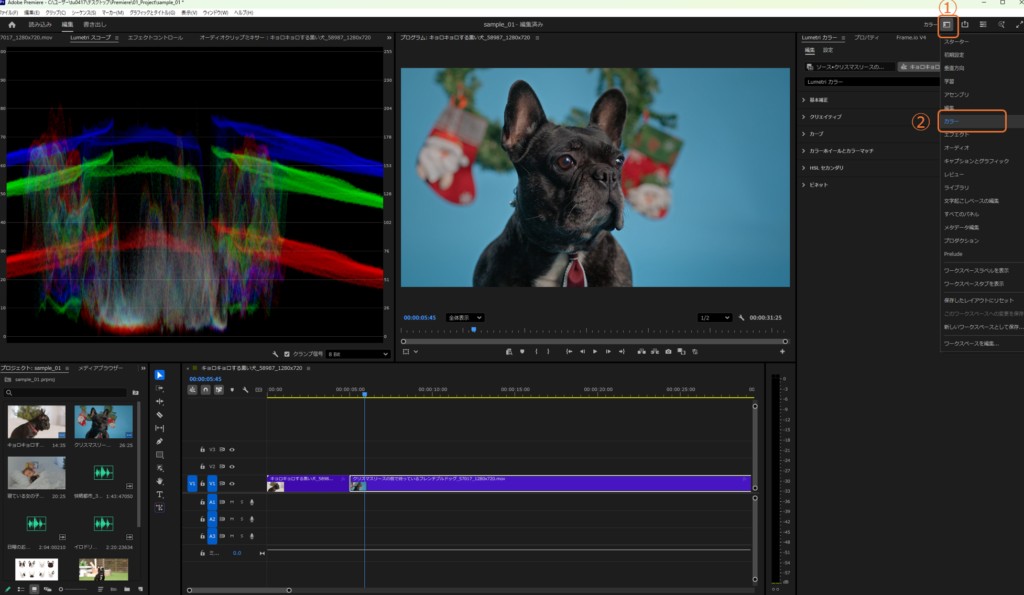The width and height of the screenshot is (1024, 595).
Task: Select the Hand tool
Action: click(160, 481)
